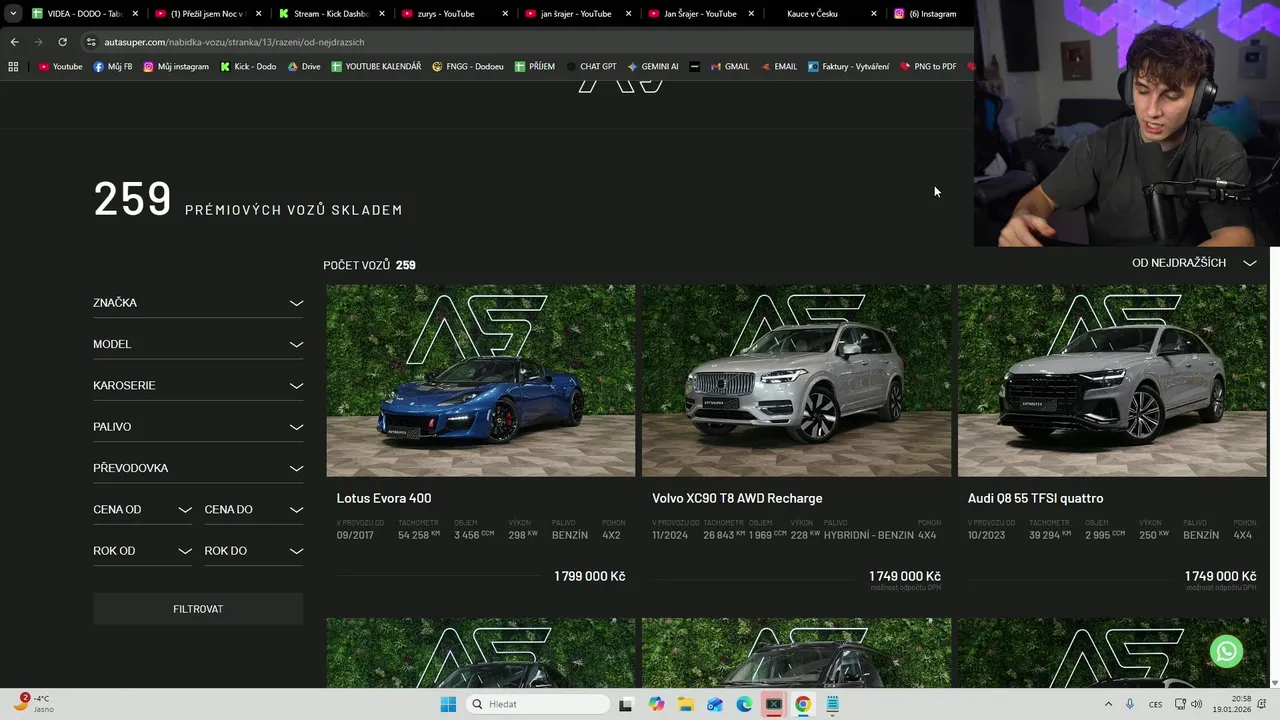
Task: Open the FNGG - Dodoeu bookmark
Action: coord(468,67)
